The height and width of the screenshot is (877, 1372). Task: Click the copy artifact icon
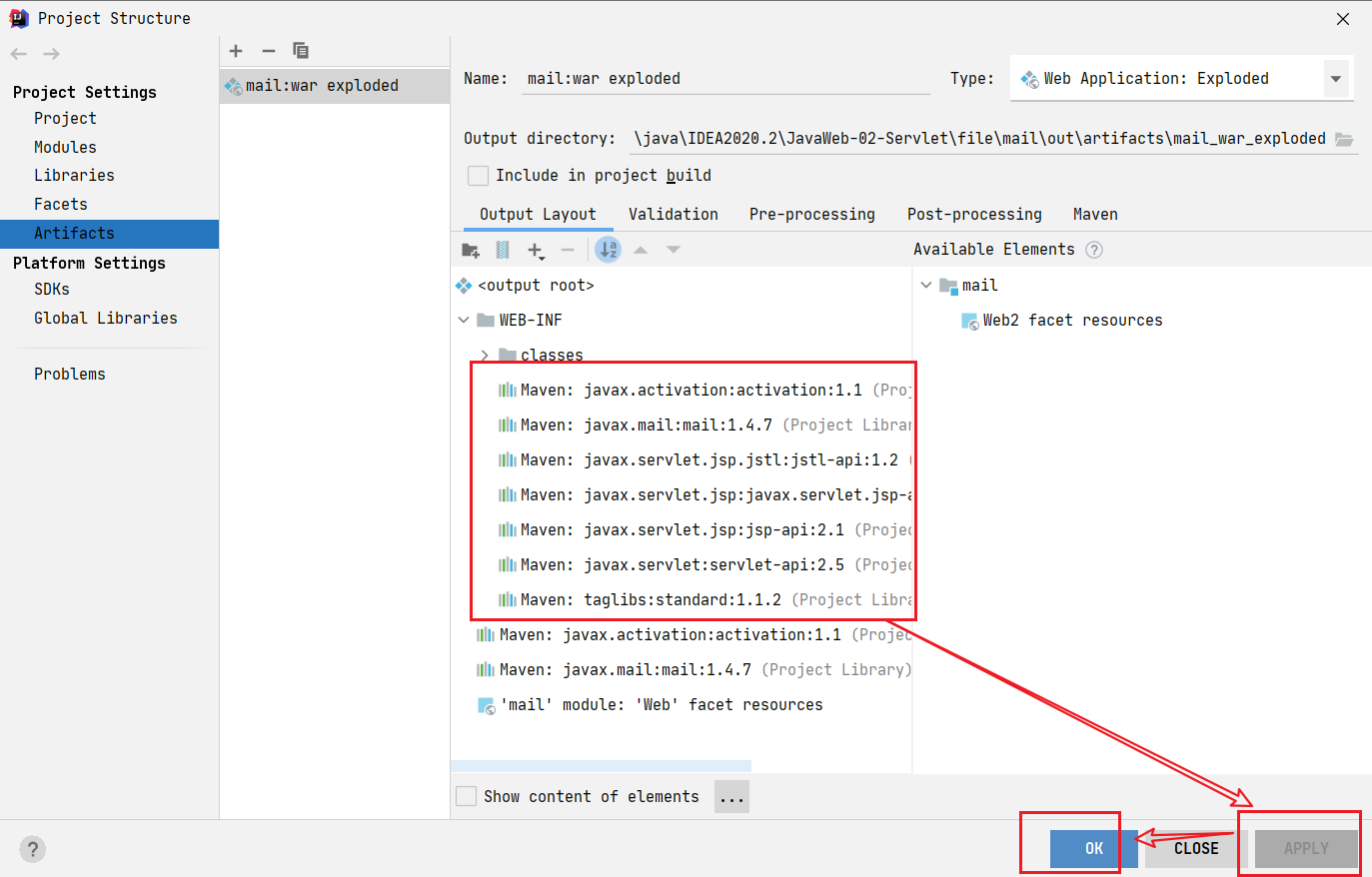301,51
